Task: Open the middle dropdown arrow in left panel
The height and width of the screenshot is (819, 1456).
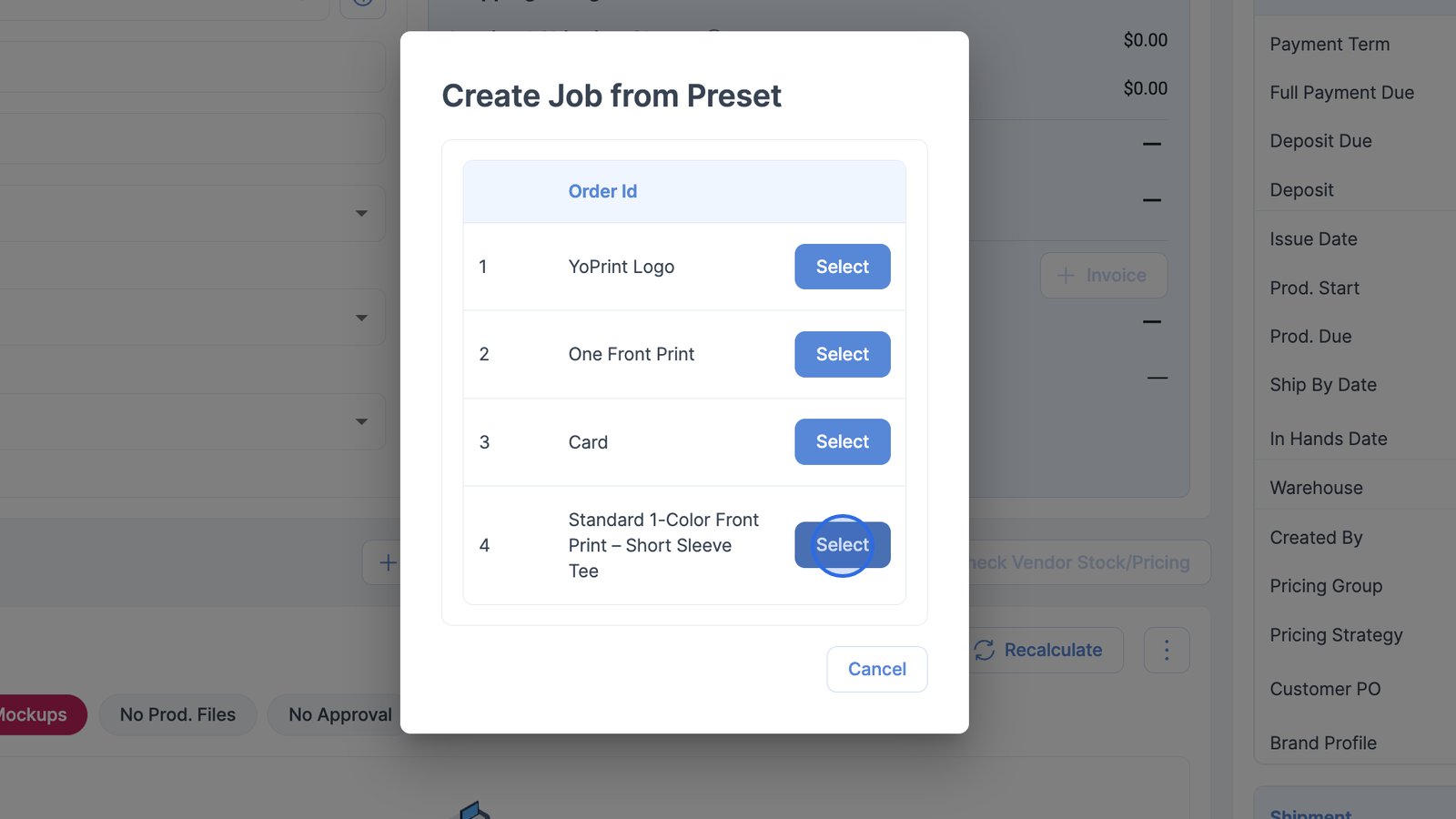Action: [x=361, y=318]
